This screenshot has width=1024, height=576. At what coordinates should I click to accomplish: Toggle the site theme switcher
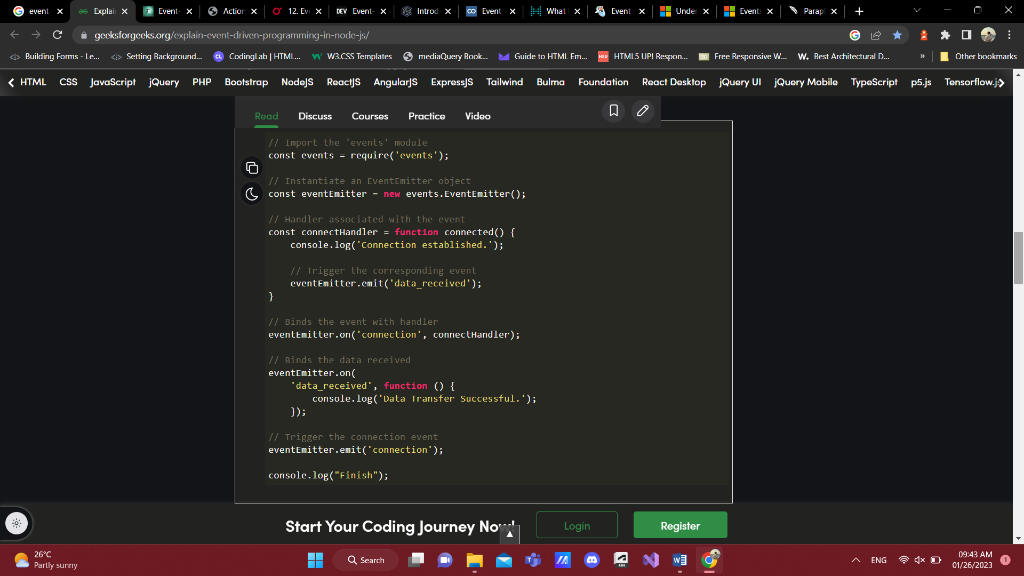pyautogui.click(x=17, y=522)
